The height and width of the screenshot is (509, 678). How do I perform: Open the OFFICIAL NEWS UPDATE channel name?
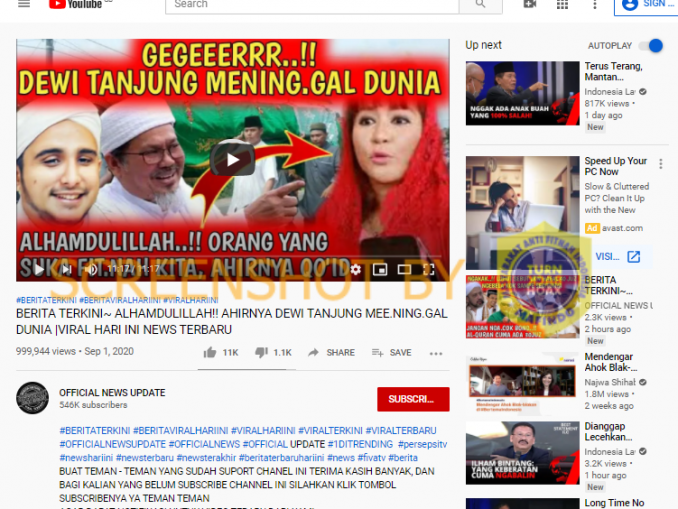coord(112,393)
